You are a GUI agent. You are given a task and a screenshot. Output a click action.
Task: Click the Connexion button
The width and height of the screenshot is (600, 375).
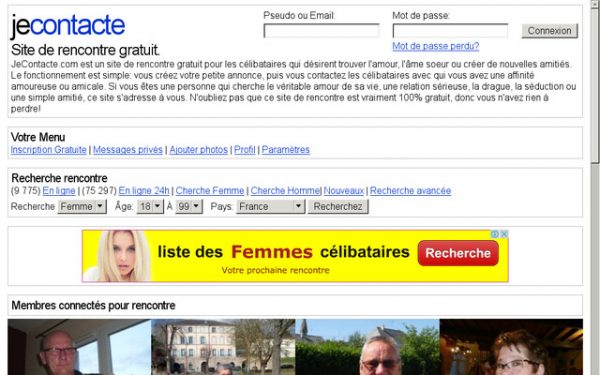coord(549,31)
